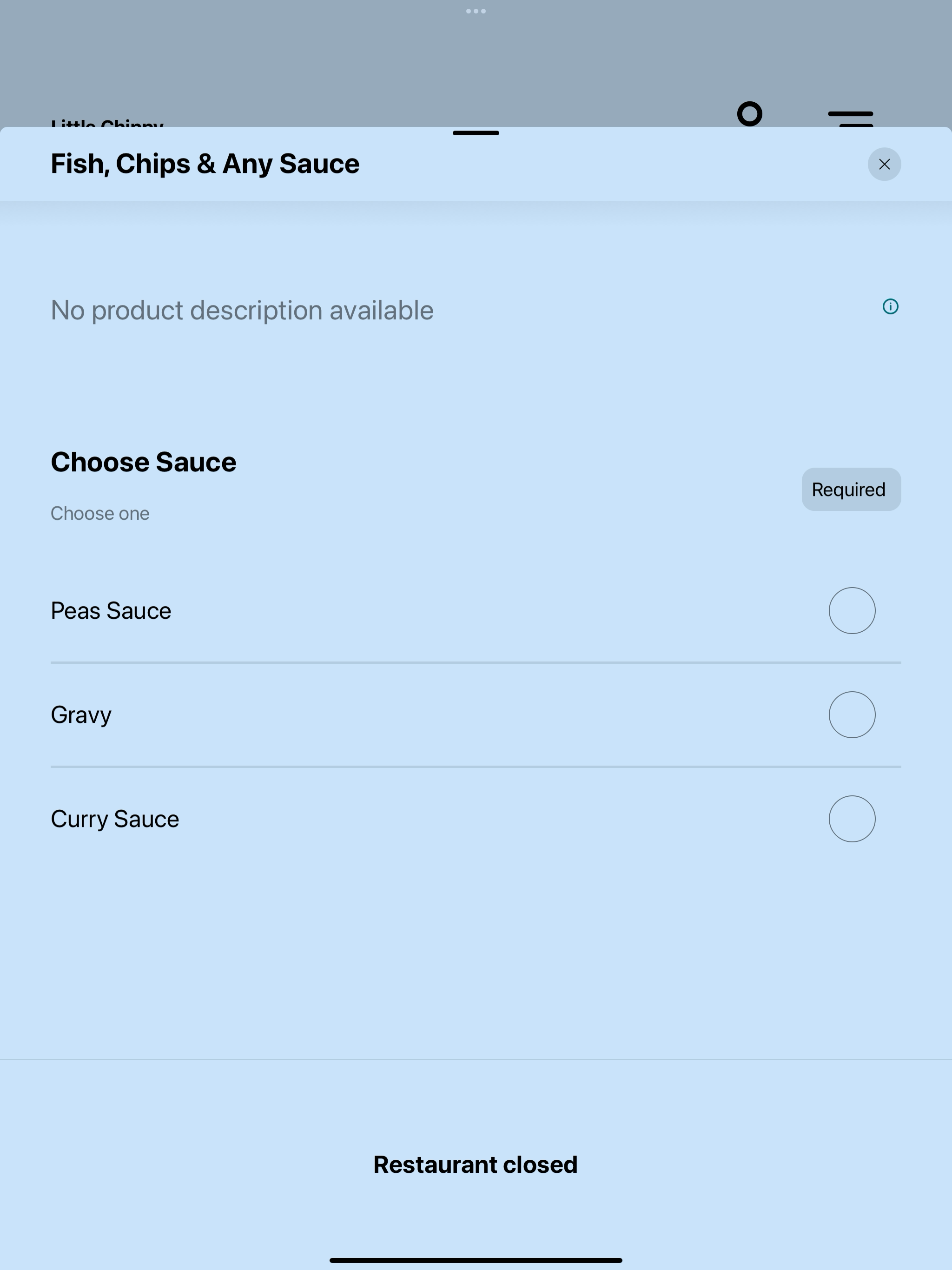Open the hamburger menu icon

[850, 118]
